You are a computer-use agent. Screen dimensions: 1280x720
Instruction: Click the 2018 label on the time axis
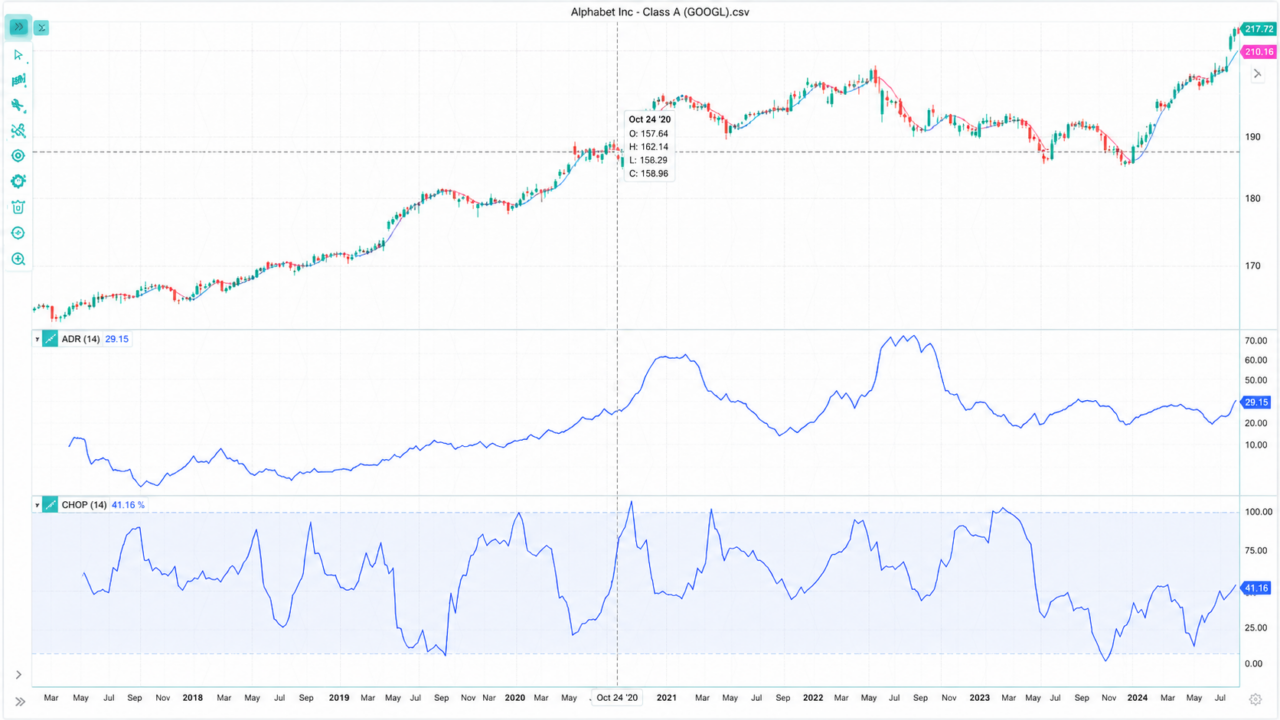(x=193, y=699)
